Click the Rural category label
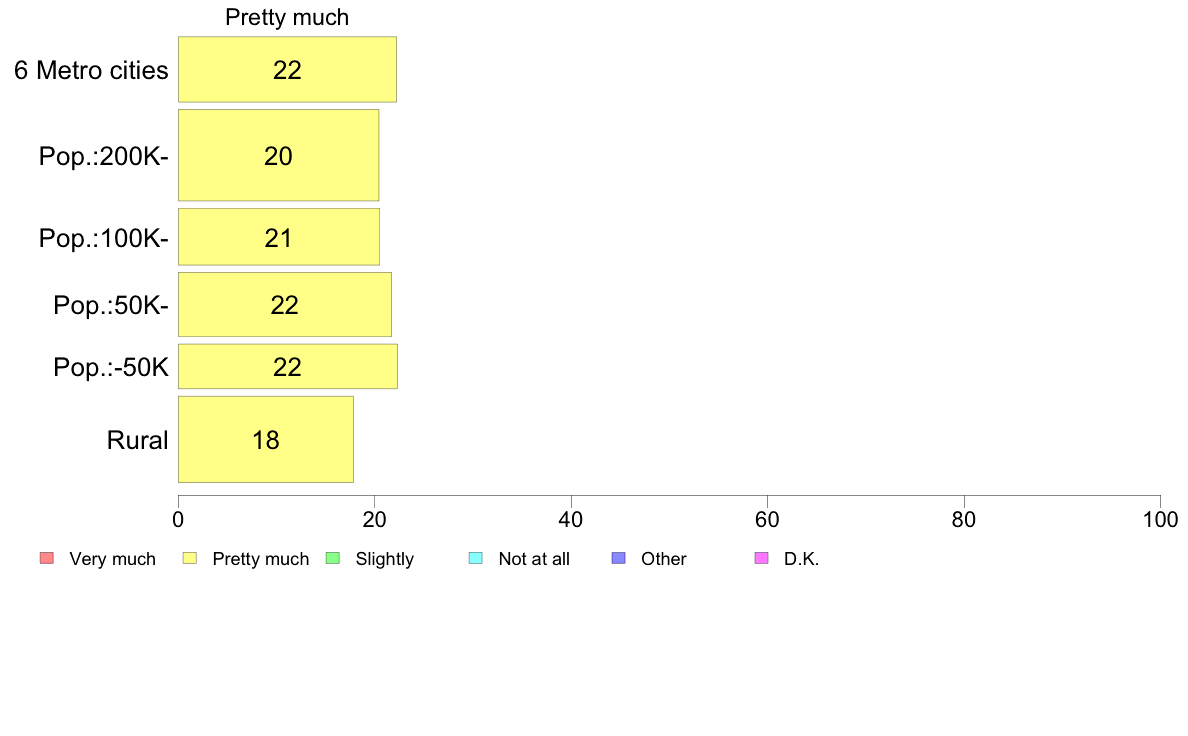This screenshot has height=736, width=1188. click(x=137, y=440)
